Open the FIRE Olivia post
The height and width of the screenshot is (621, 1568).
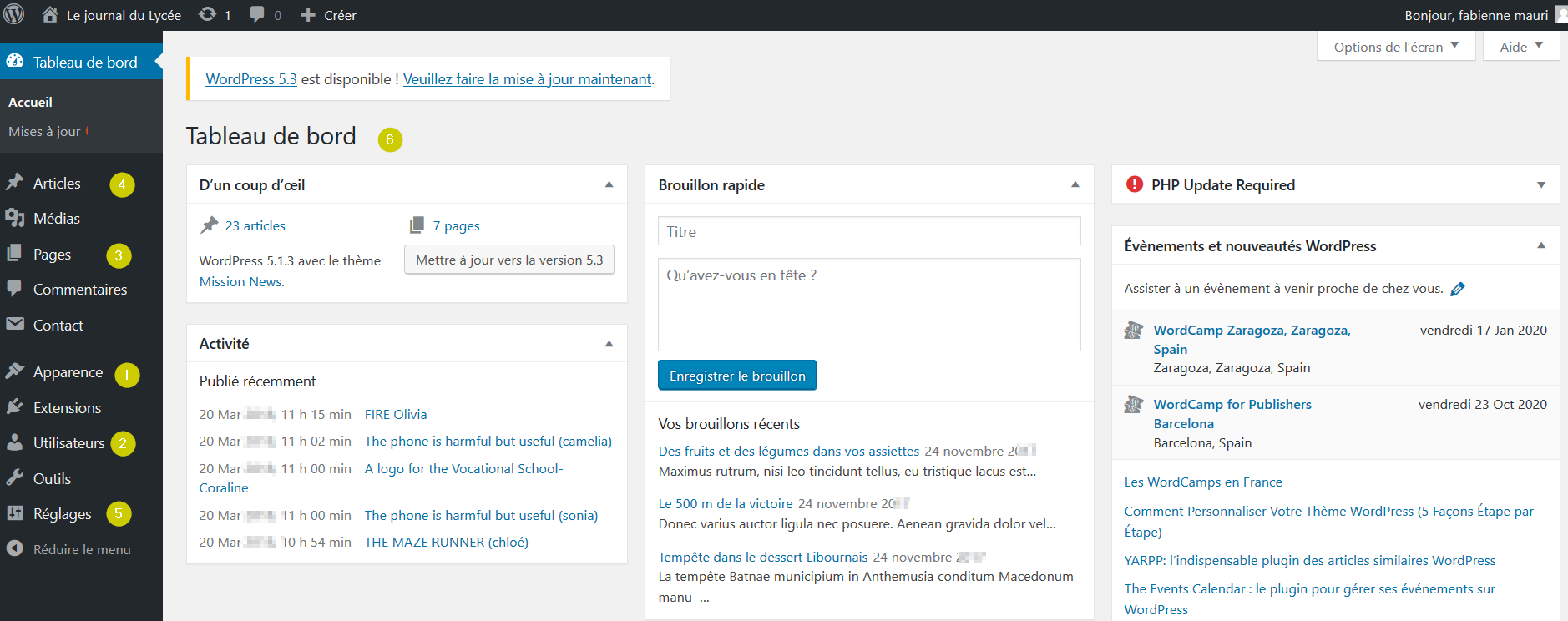(x=396, y=414)
